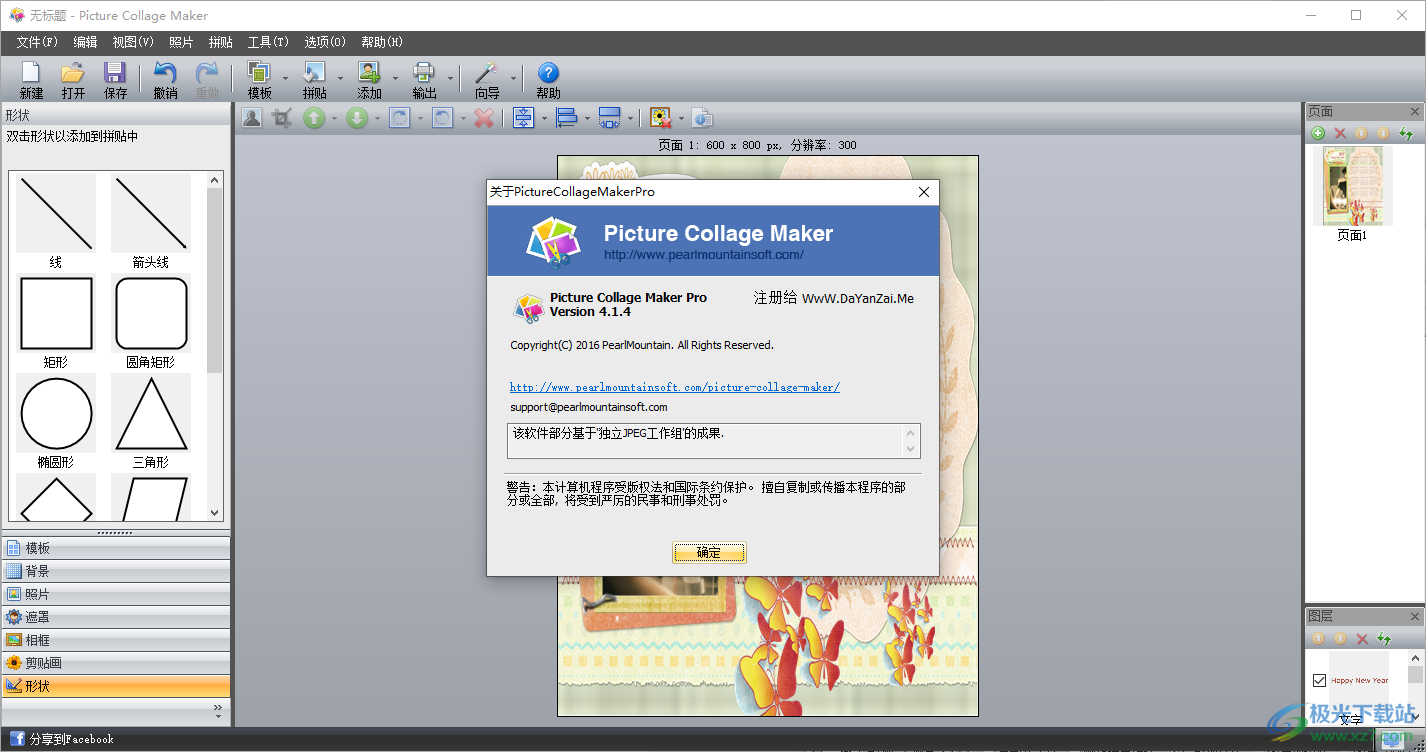The image size is (1426, 752).
Task: Open the 工具(T) menu
Action: pyautogui.click(x=268, y=42)
